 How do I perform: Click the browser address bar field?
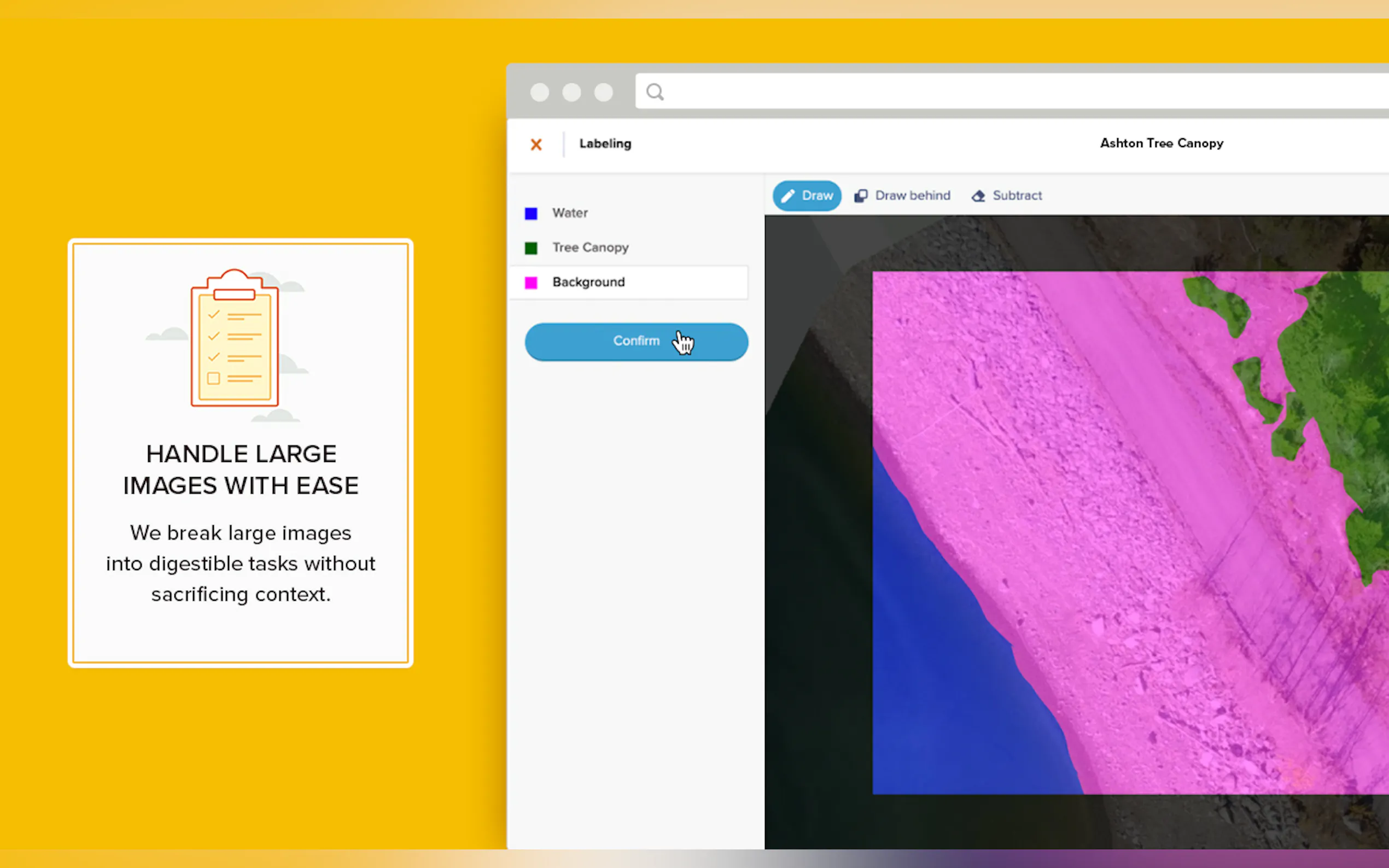click(x=976, y=92)
